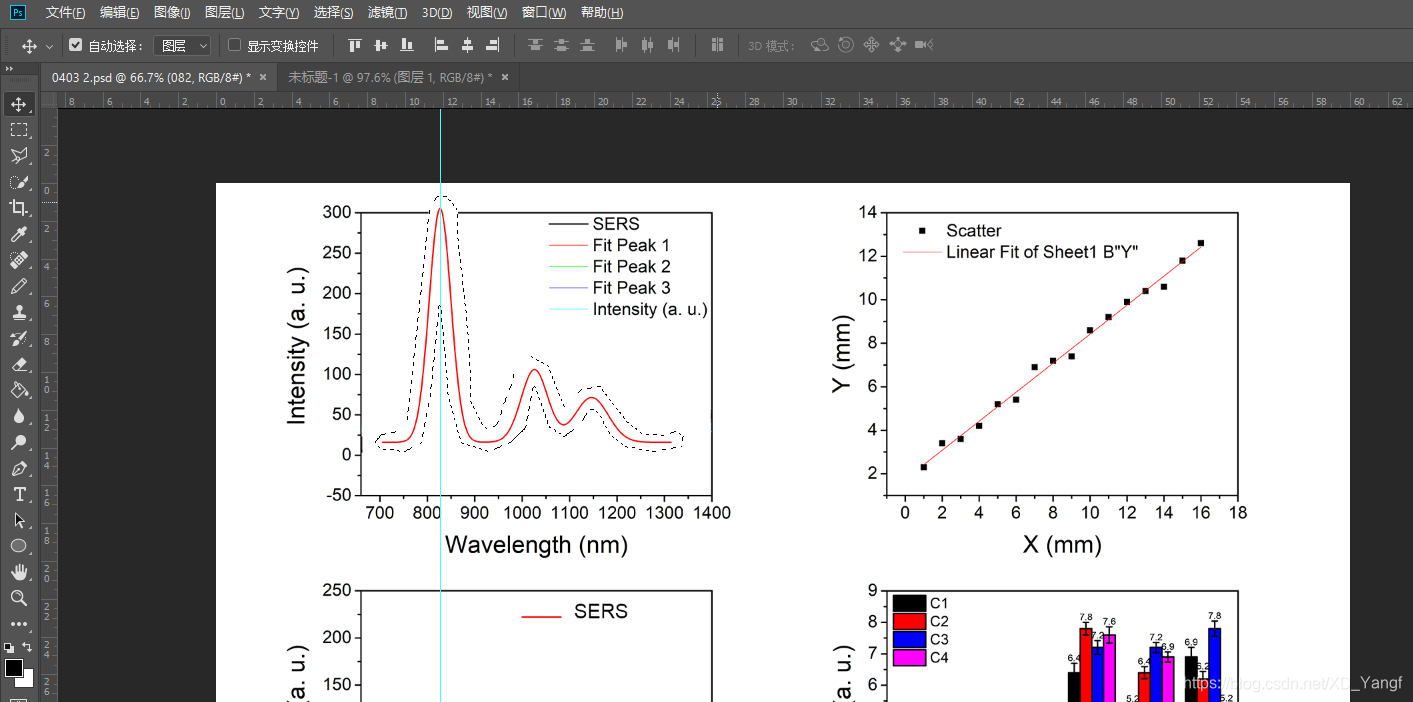
Task: Close the 未标题-1 document tab
Action: point(505,77)
